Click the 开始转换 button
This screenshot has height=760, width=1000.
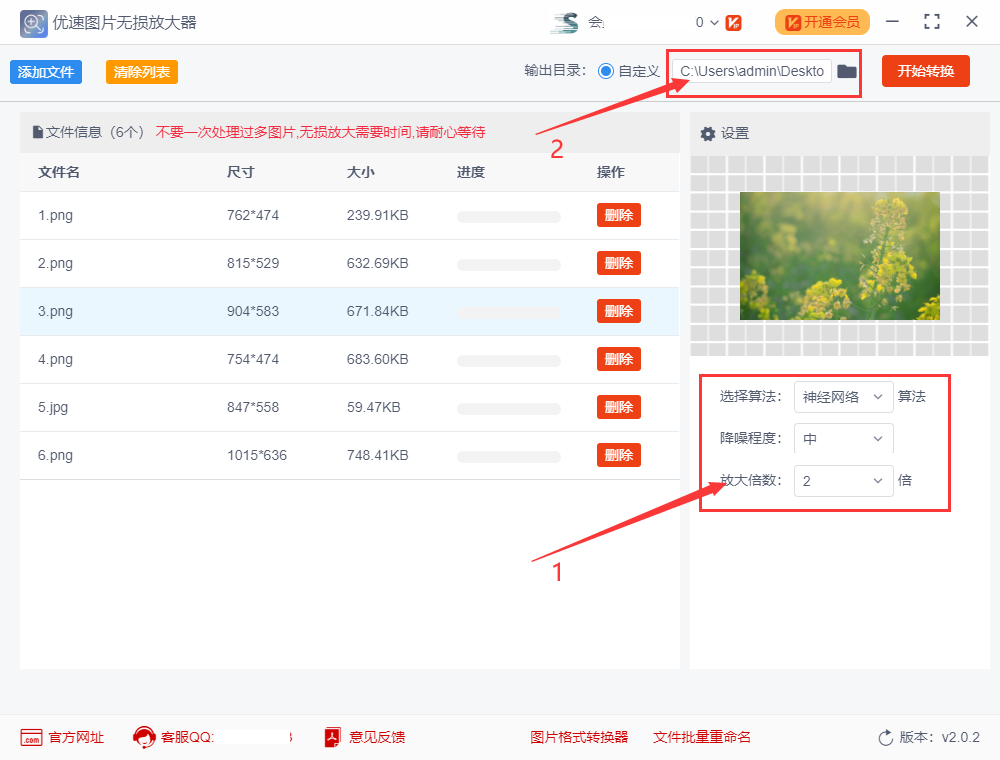[925, 71]
